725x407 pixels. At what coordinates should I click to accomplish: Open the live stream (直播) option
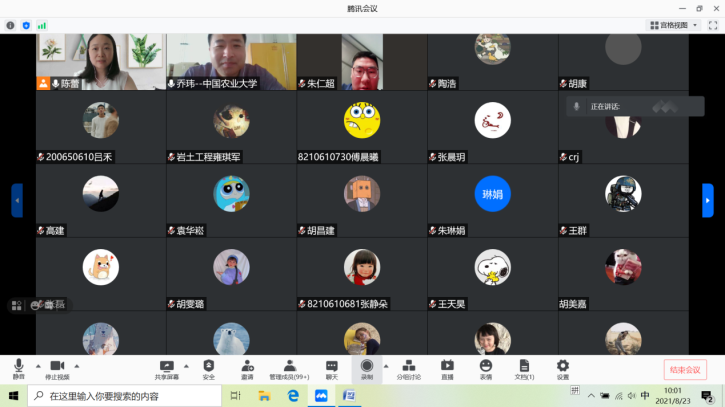(447, 368)
